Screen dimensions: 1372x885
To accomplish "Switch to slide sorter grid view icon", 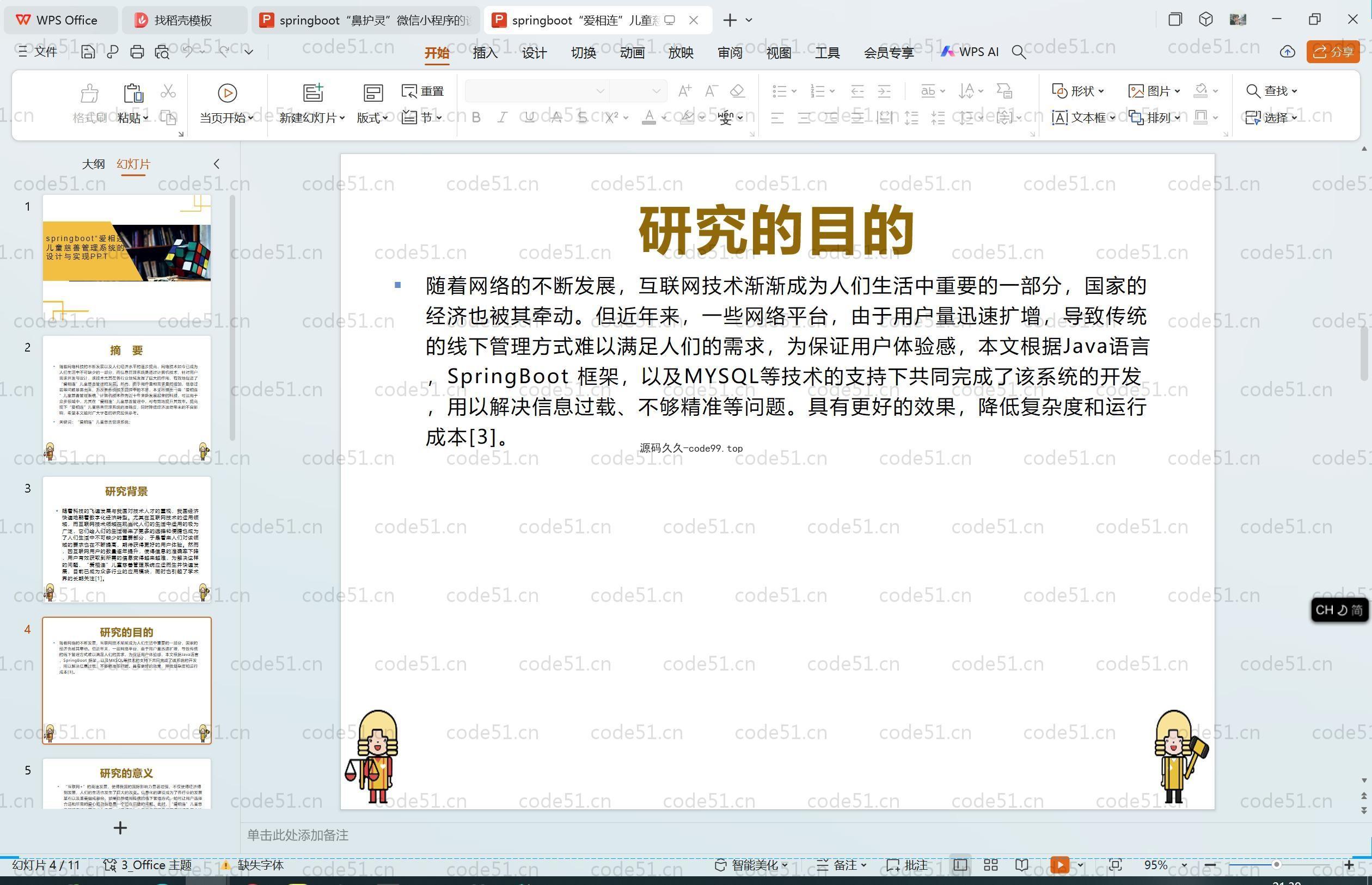I will [x=990, y=865].
